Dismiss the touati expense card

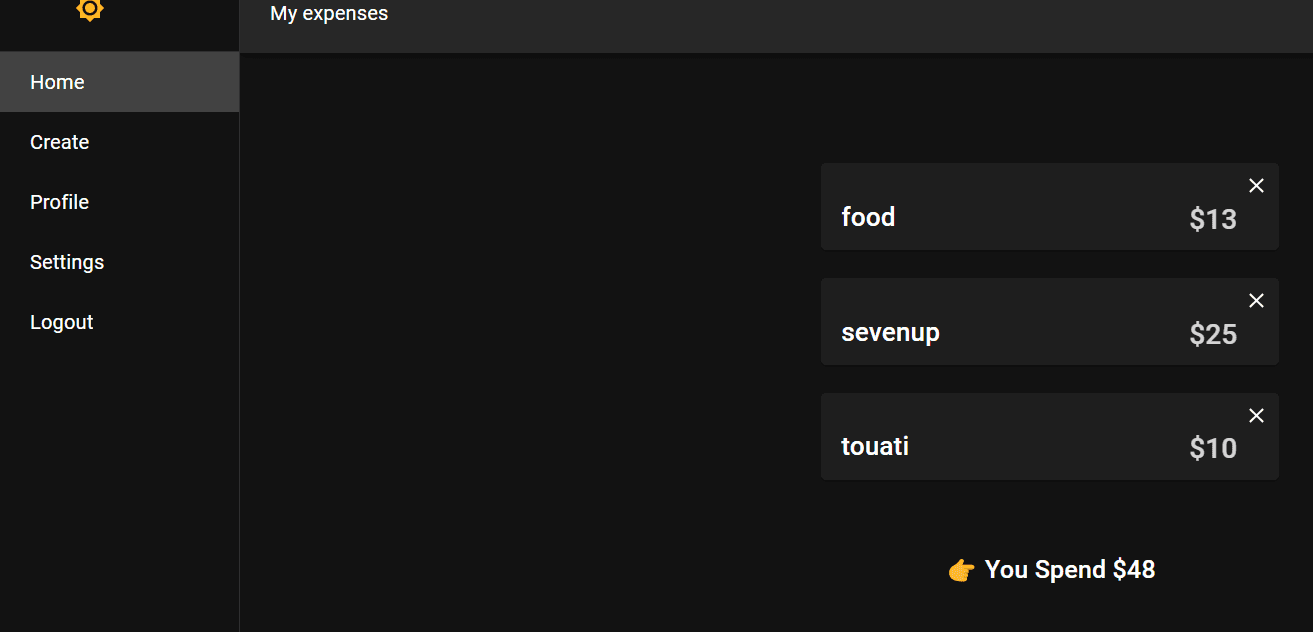pos(1256,415)
